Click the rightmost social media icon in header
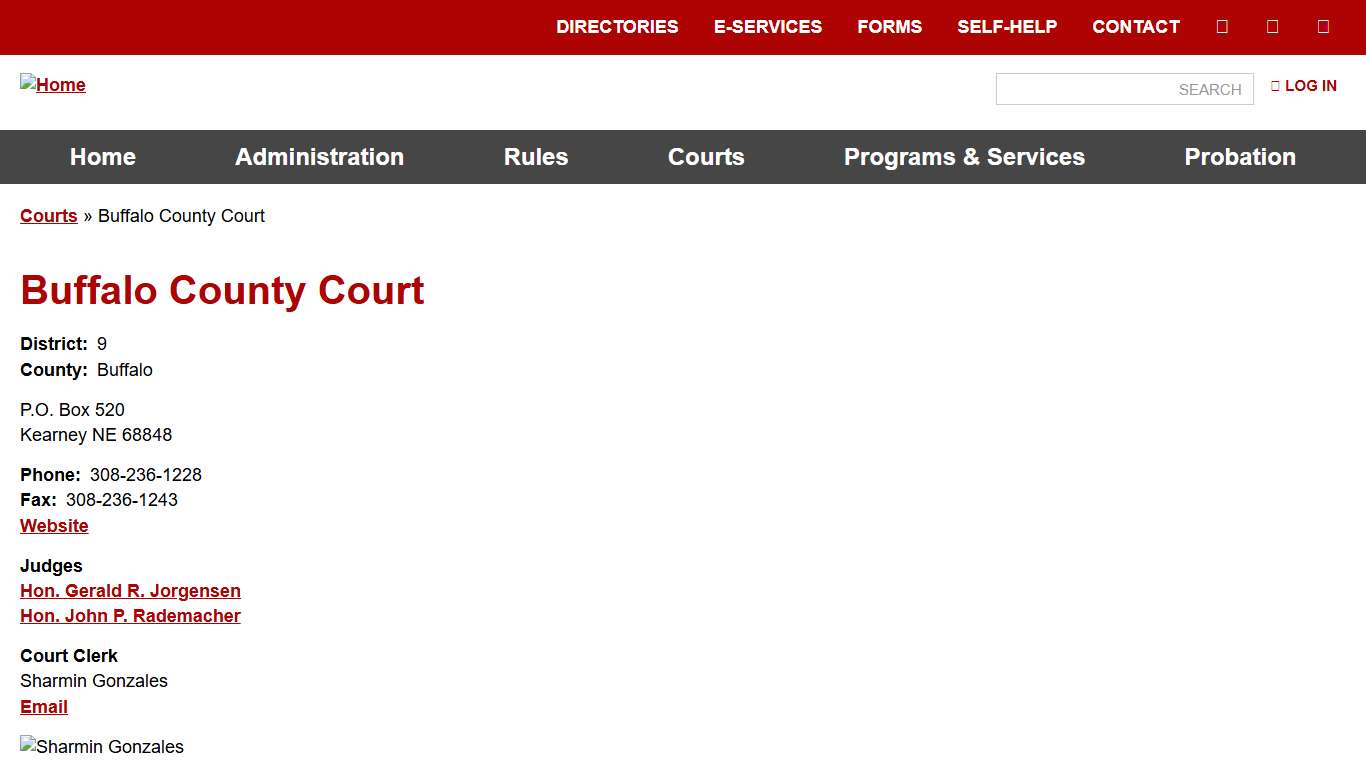The width and height of the screenshot is (1366, 768). [1323, 26]
